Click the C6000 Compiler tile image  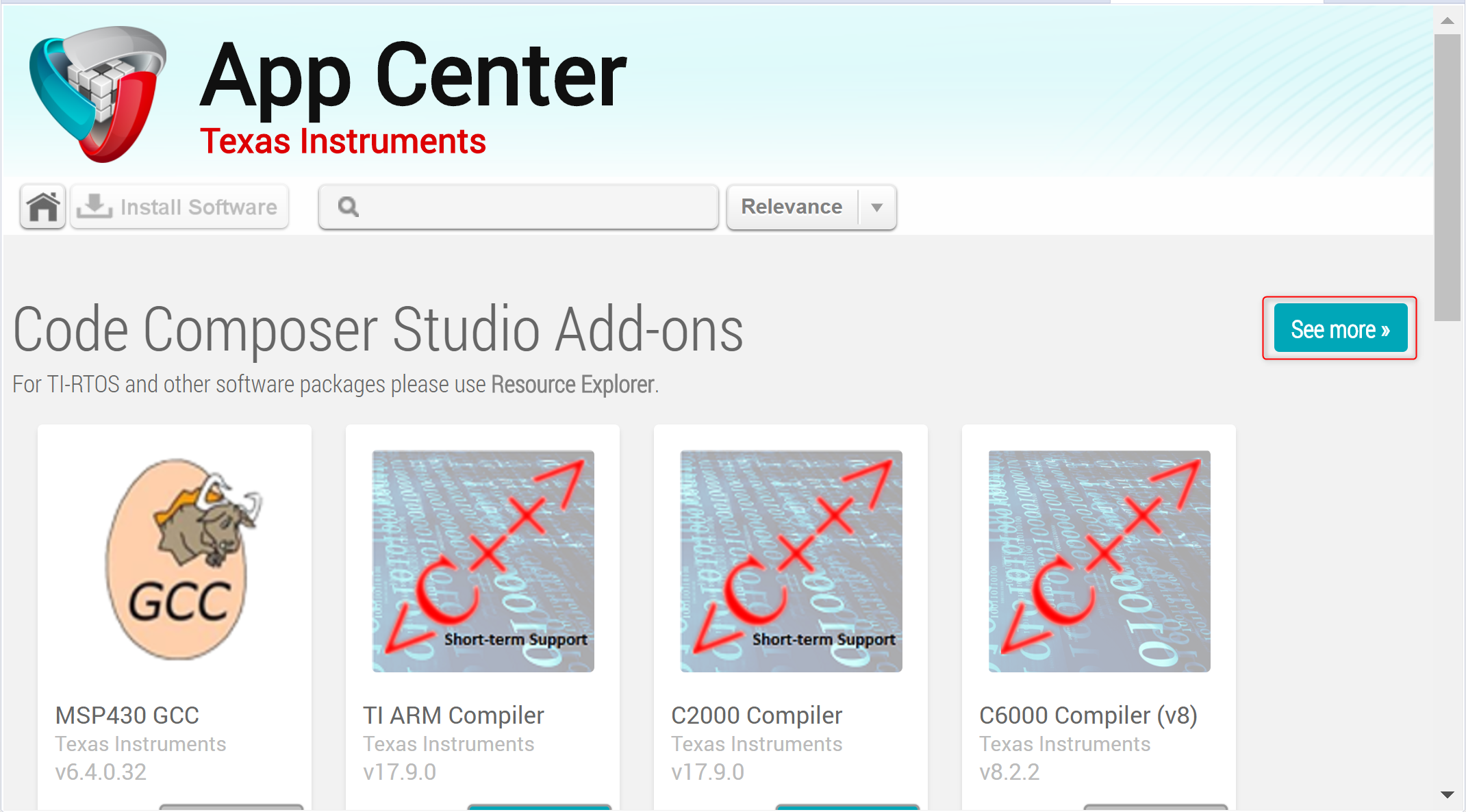coord(1098,560)
